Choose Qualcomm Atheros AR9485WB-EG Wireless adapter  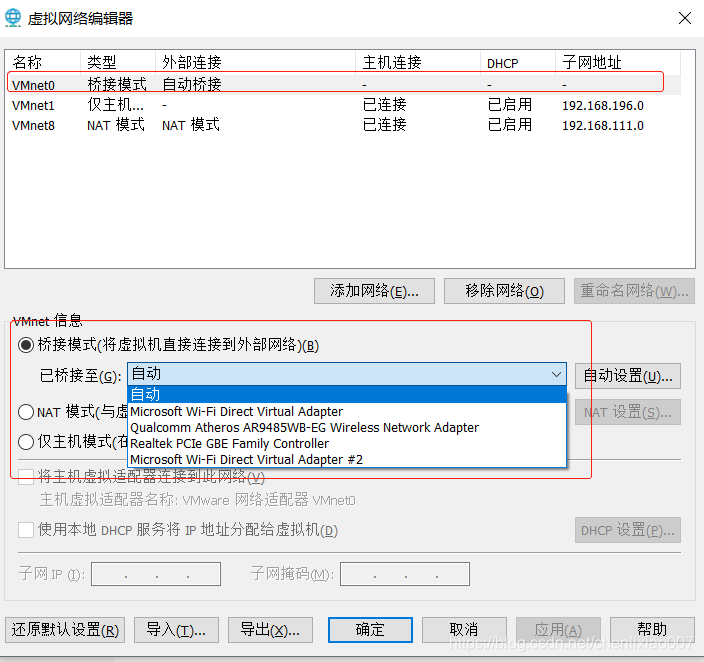click(347, 428)
